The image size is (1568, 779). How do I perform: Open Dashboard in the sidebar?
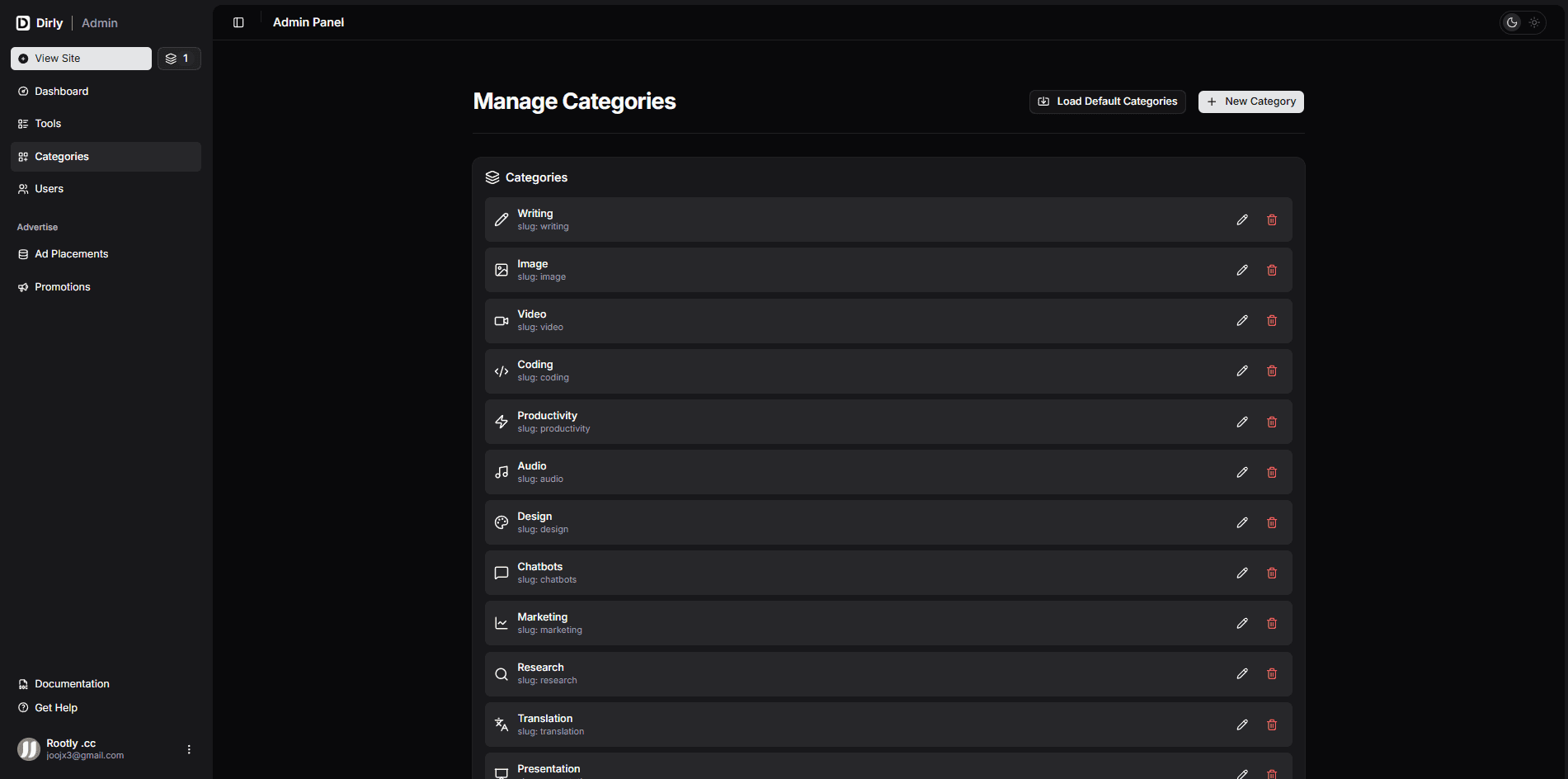(x=61, y=92)
